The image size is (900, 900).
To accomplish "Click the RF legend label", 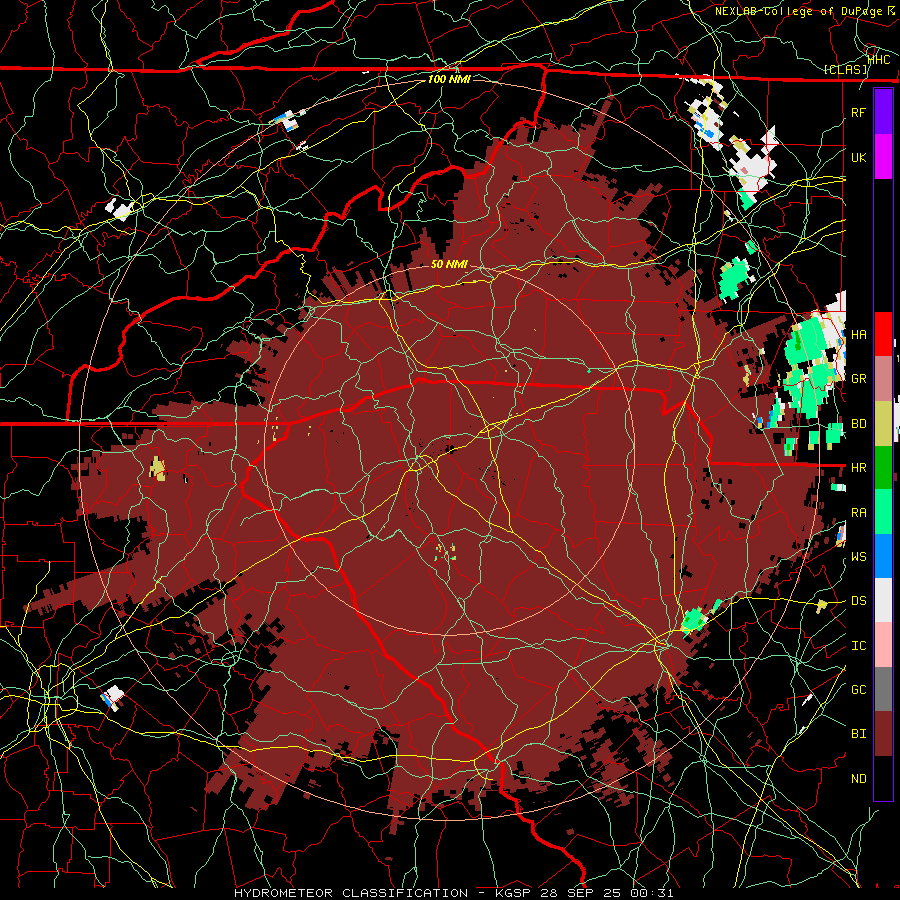I will coord(858,112).
